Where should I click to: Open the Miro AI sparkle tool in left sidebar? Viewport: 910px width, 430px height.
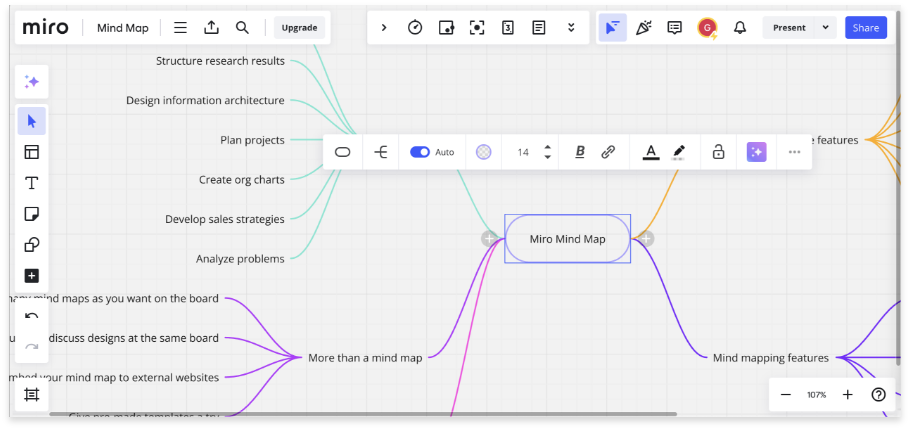31,82
